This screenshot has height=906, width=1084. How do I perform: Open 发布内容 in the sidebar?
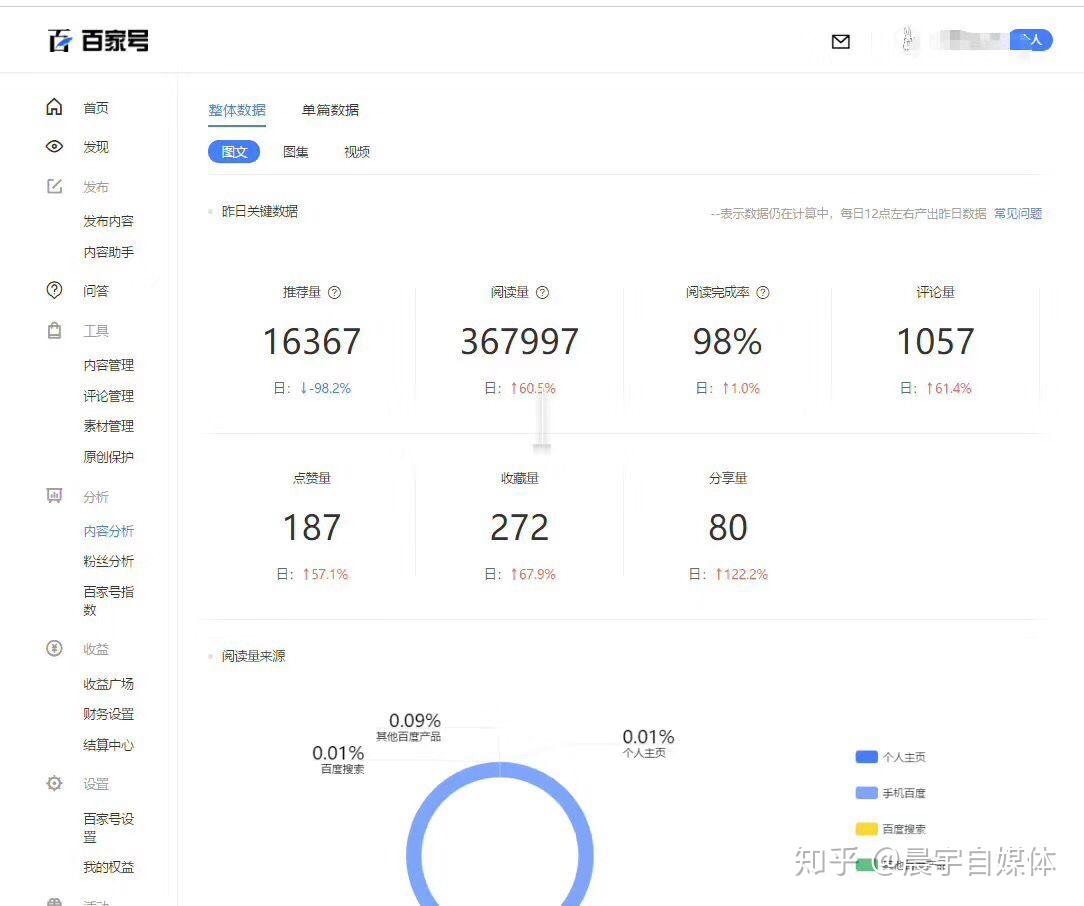[x=109, y=221]
